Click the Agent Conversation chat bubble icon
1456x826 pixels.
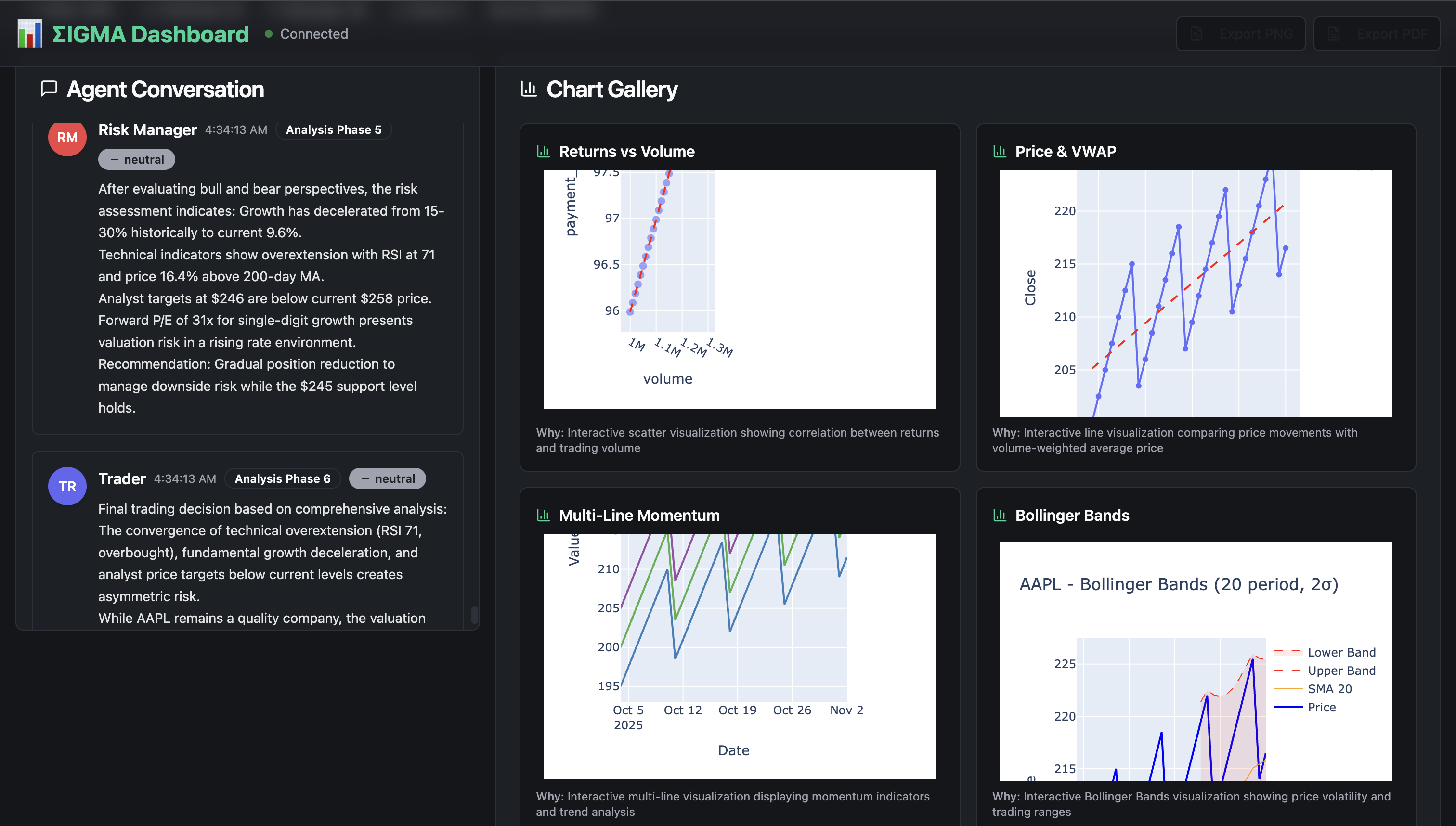50,89
